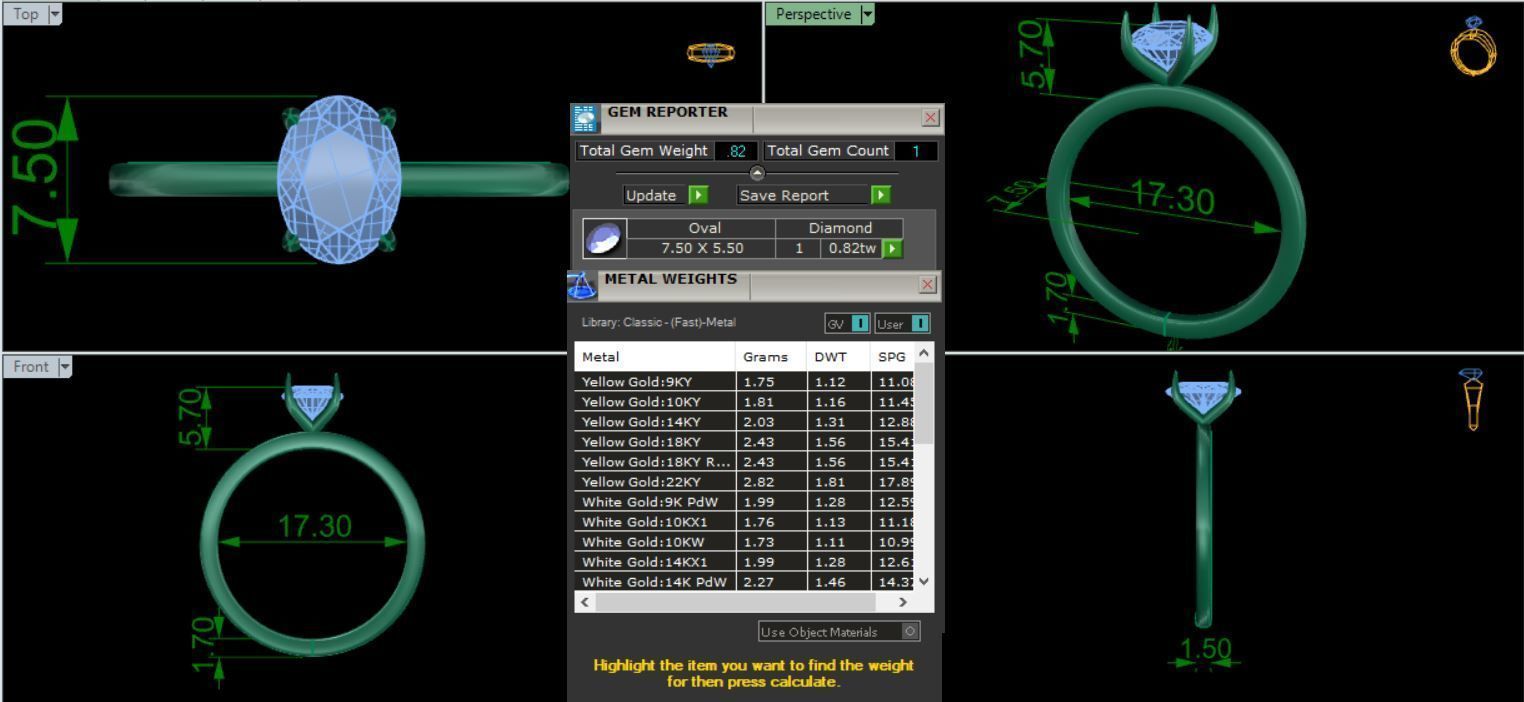Screen dimensions: 1524x702
Task: Click the Save Report button
Action: click(804, 195)
